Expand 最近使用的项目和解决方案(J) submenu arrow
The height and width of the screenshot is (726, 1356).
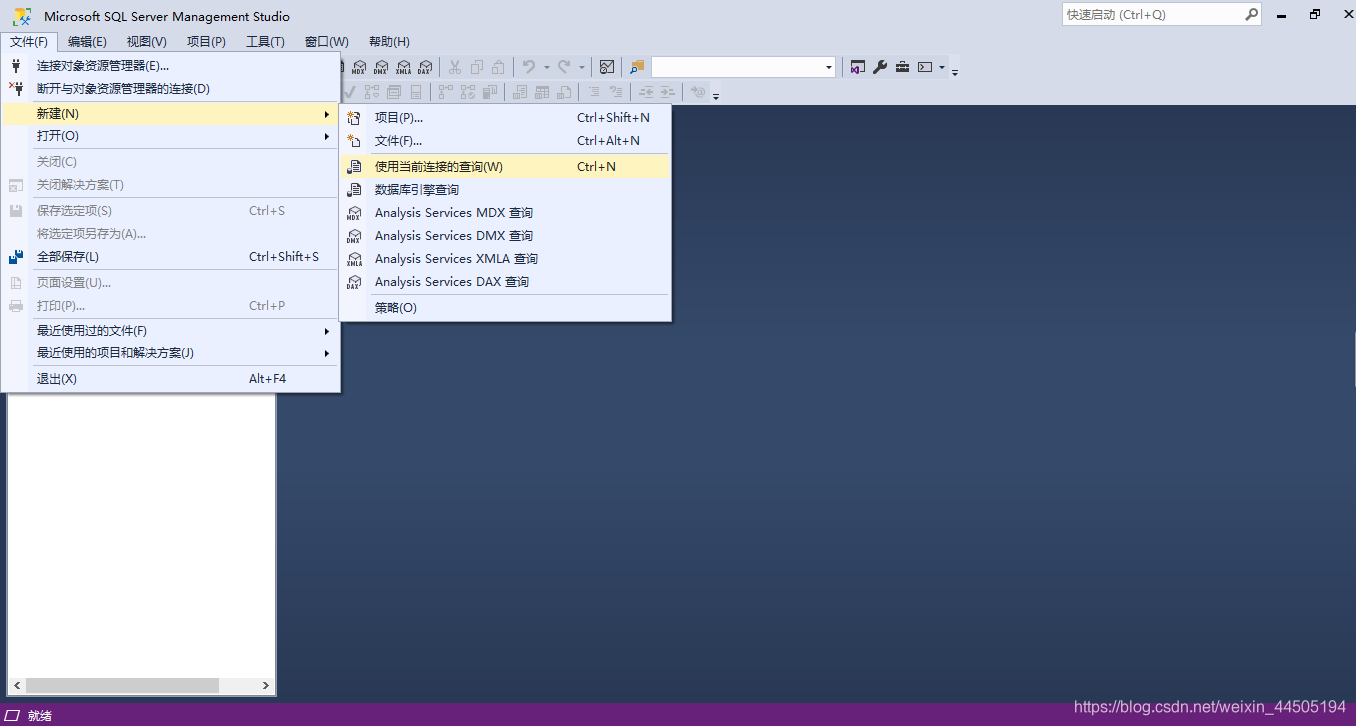[326, 353]
